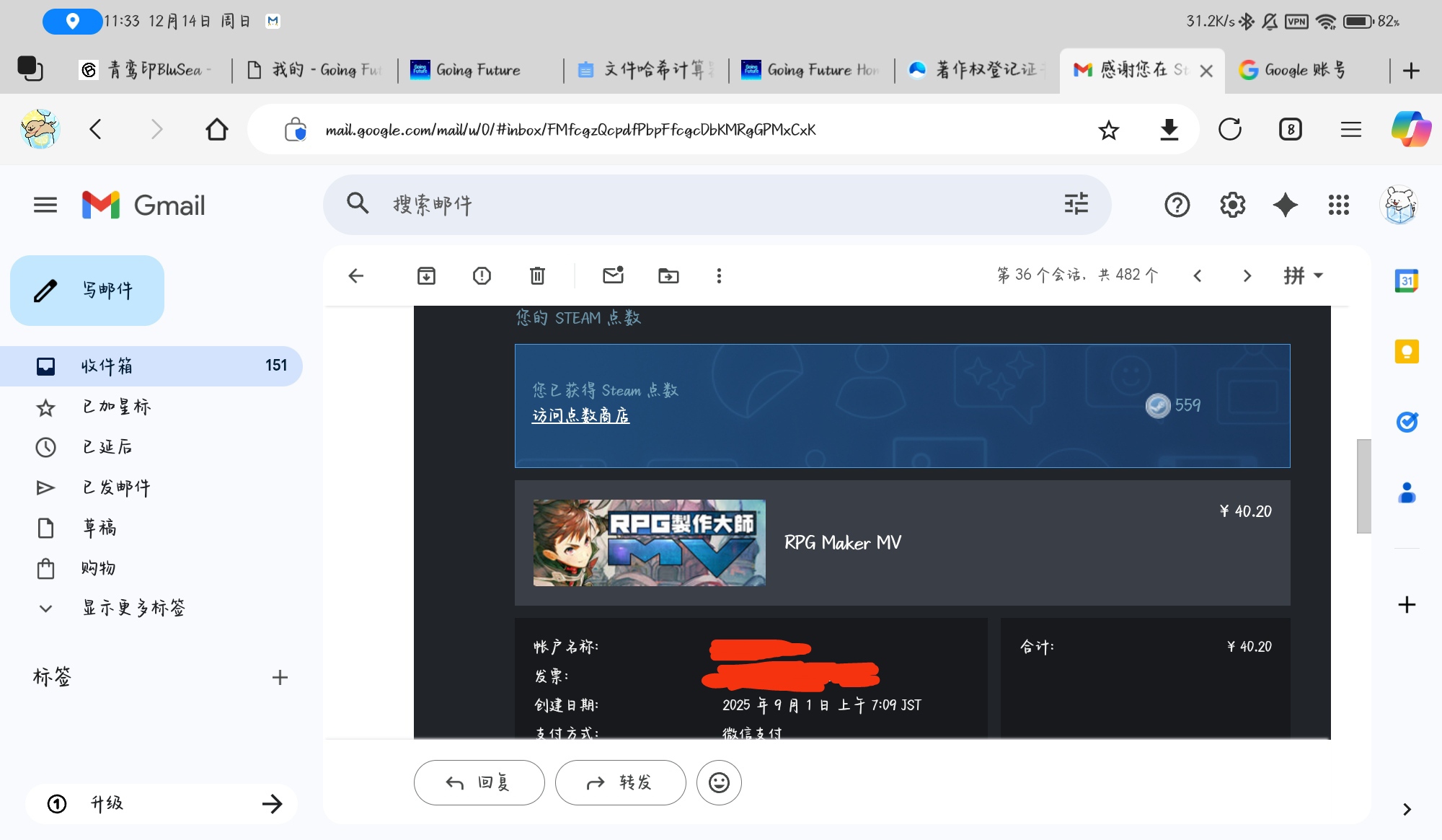Open the more options three-dot menu
The height and width of the screenshot is (840, 1442).
coord(719,275)
